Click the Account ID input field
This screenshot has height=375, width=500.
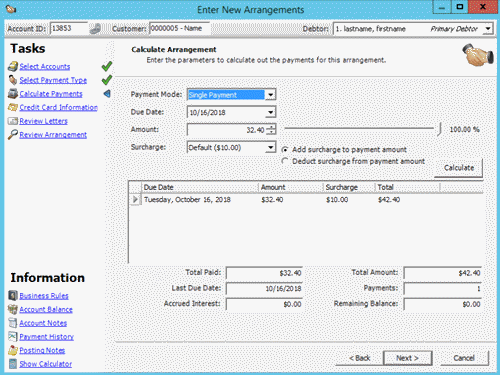coord(69,29)
